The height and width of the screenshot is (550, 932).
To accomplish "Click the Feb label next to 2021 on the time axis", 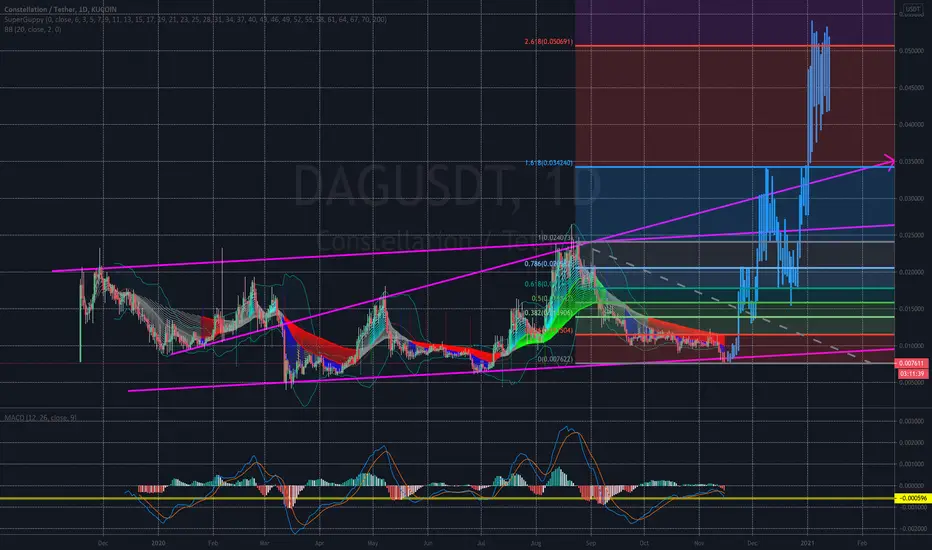I will pos(862,543).
